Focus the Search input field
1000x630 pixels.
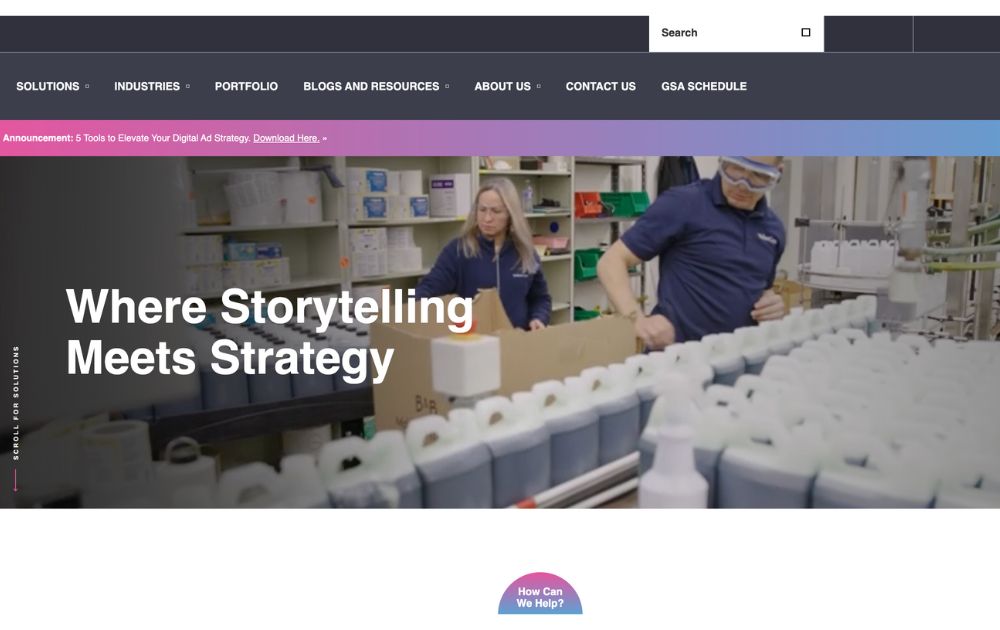click(x=727, y=33)
